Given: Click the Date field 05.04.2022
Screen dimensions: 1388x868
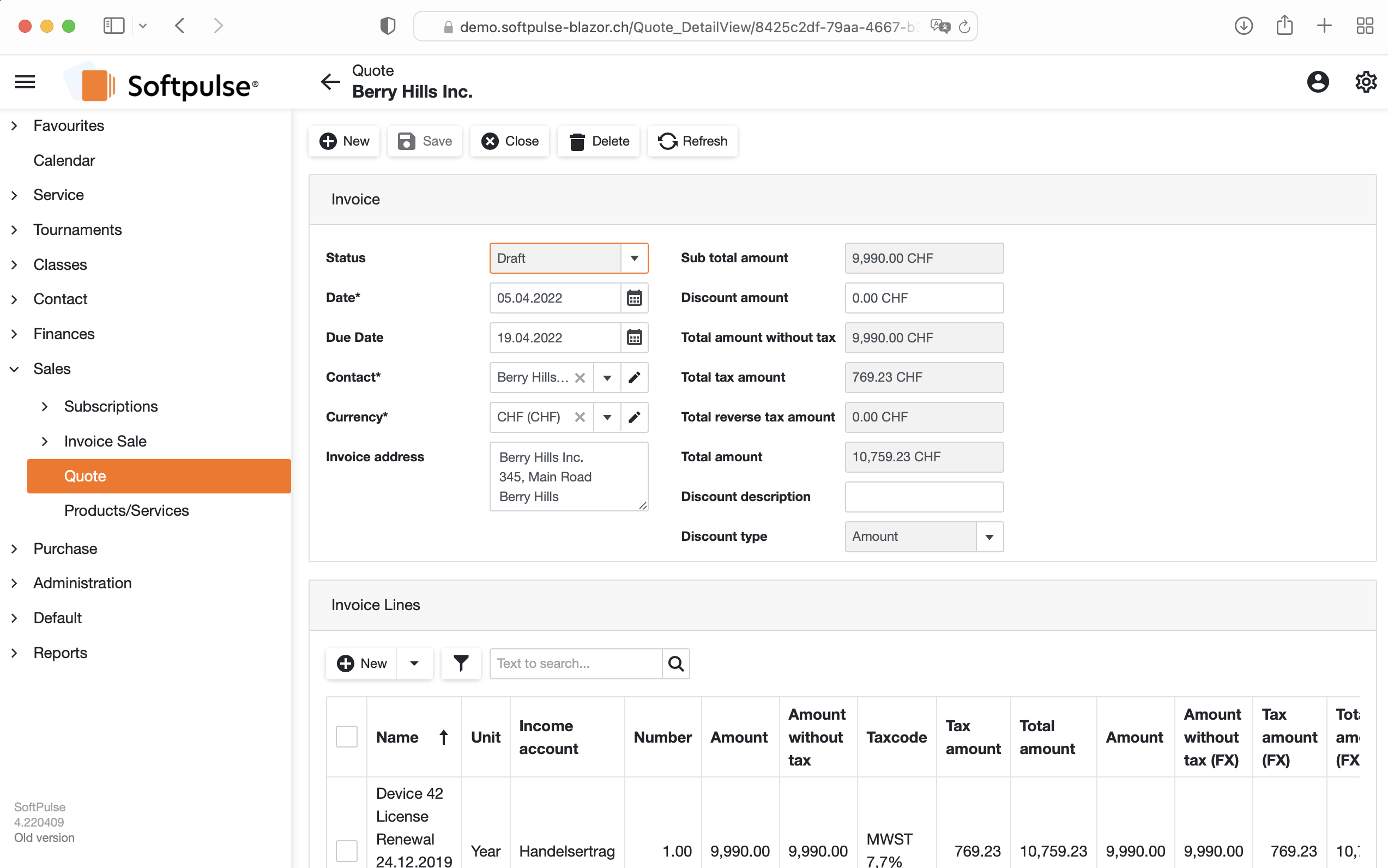Looking at the screenshot, I should 555,298.
